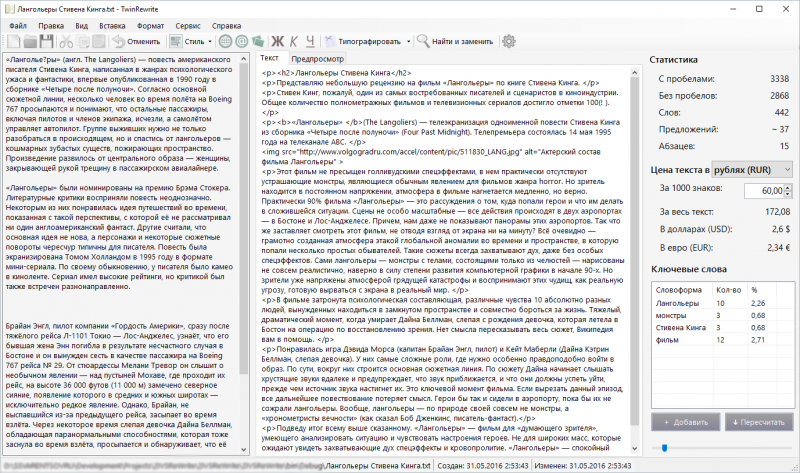The width and height of the screenshot is (800, 473).
Task: Open the Файл menu
Action: pyautogui.click(x=18, y=26)
